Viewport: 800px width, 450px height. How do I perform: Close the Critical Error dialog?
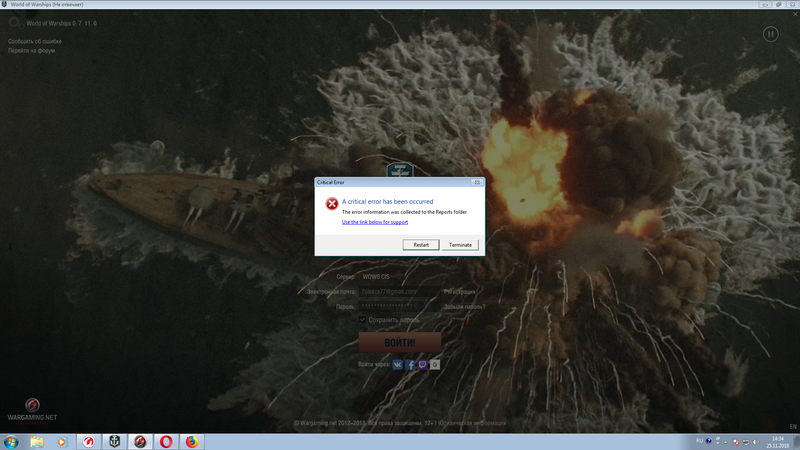(x=477, y=182)
